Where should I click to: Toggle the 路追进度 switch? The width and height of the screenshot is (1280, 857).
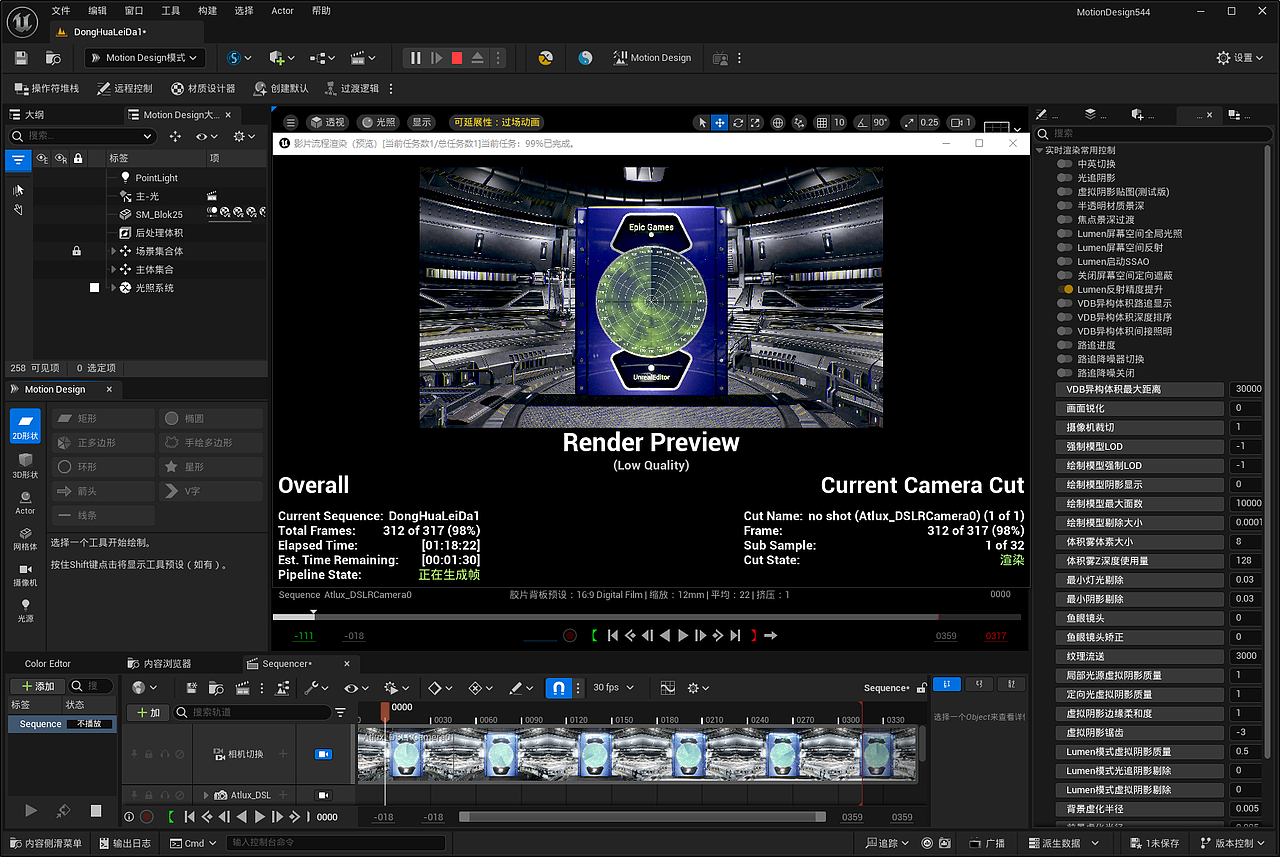pos(1064,345)
